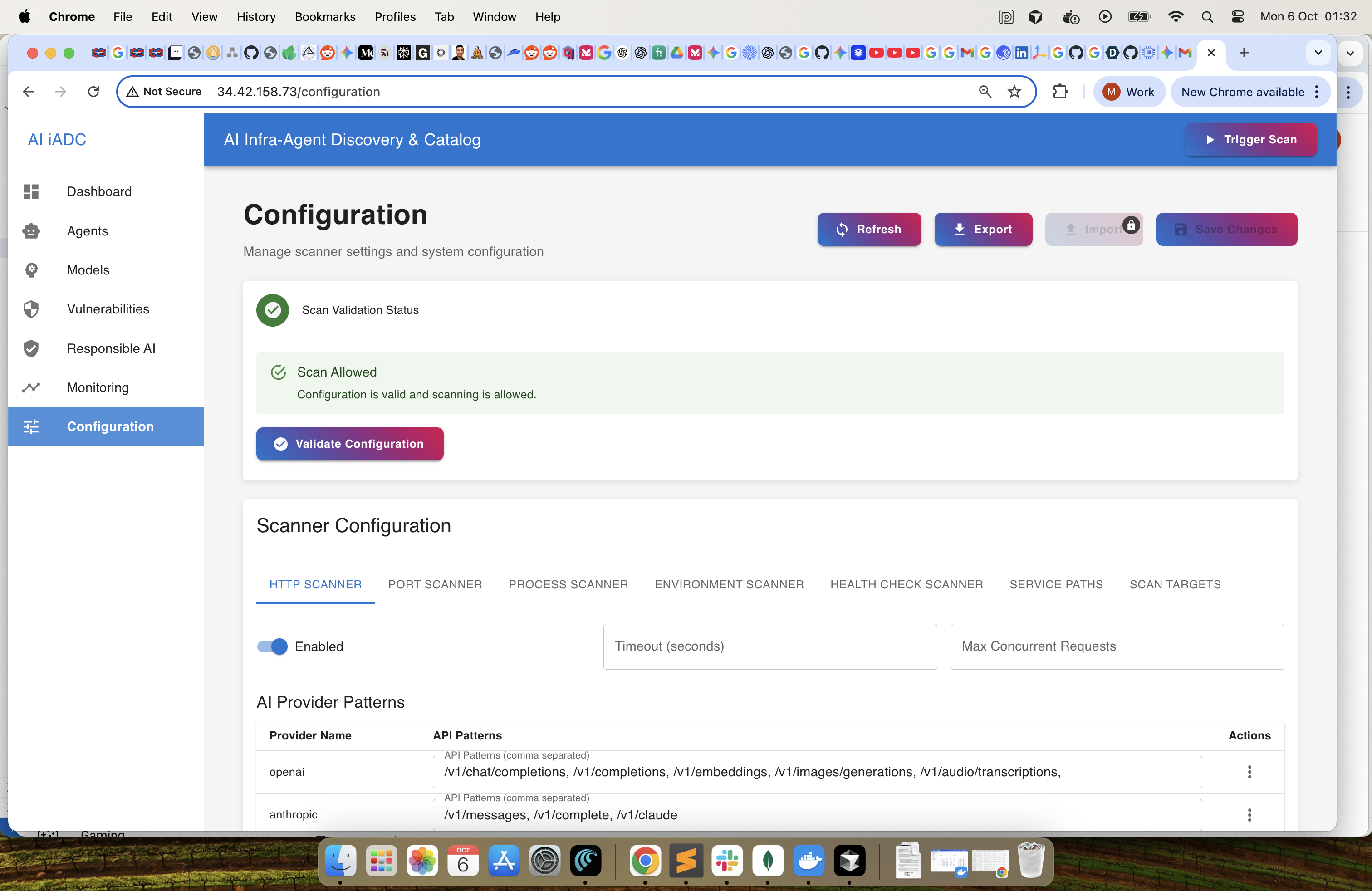Click the Trigger Scan button
Image resolution: width=1372 pixels, height=891 pixels.
pyautogui.click(x=1250, y=139)
